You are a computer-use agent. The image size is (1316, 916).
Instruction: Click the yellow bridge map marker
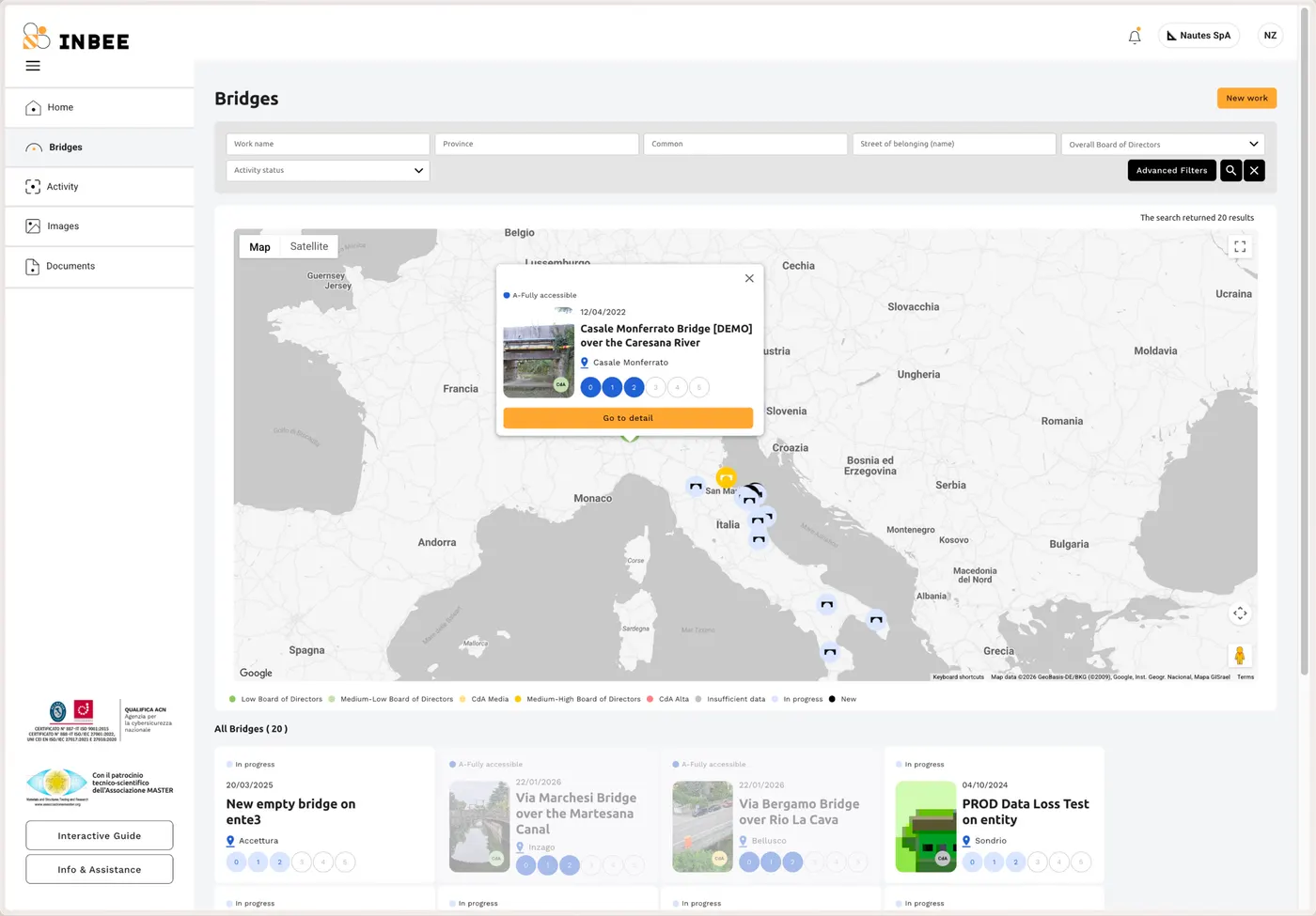click(726, 477)
